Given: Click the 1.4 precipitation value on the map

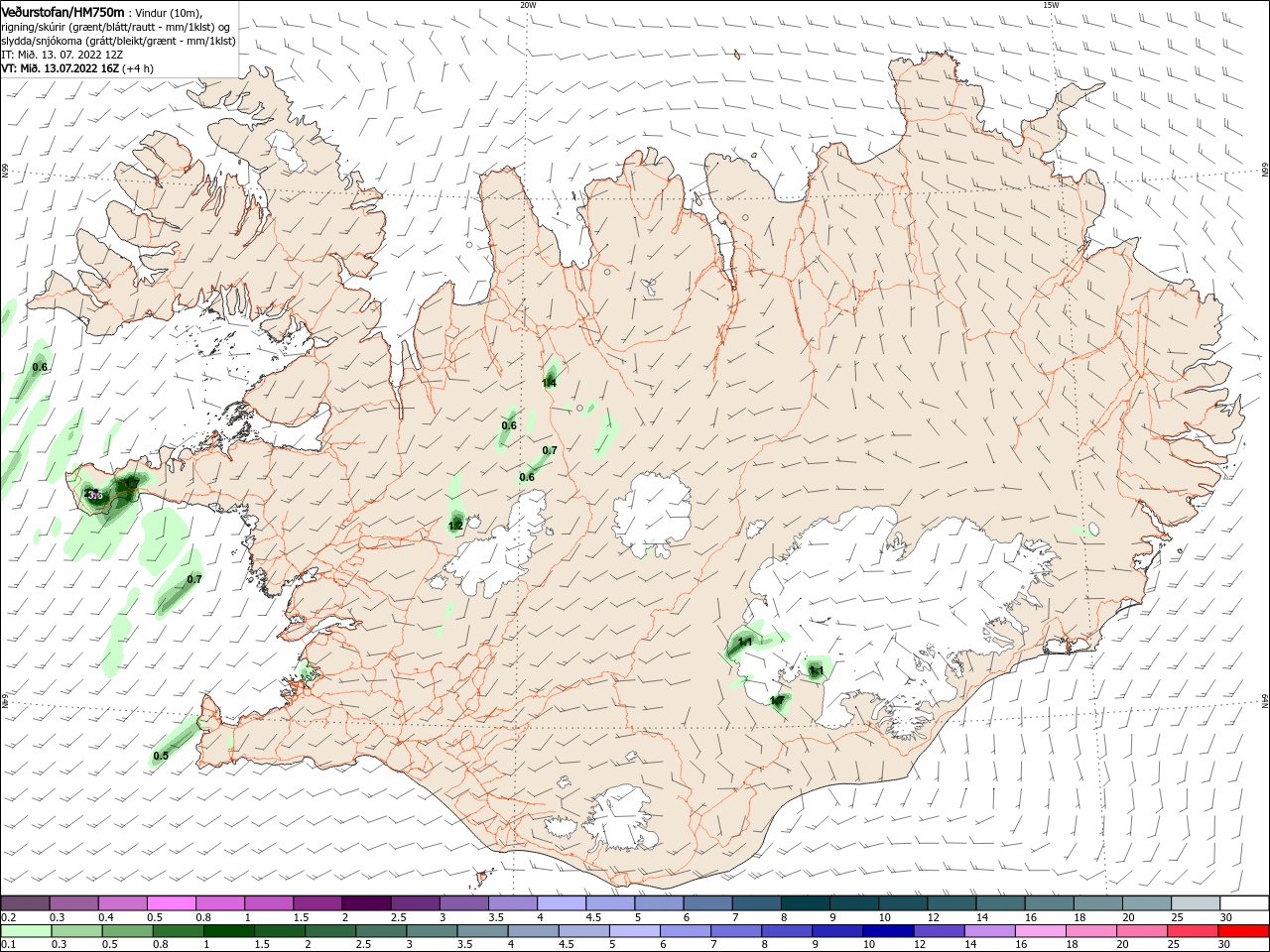Looking at the screenshot, I should click(x=549, y=383).
